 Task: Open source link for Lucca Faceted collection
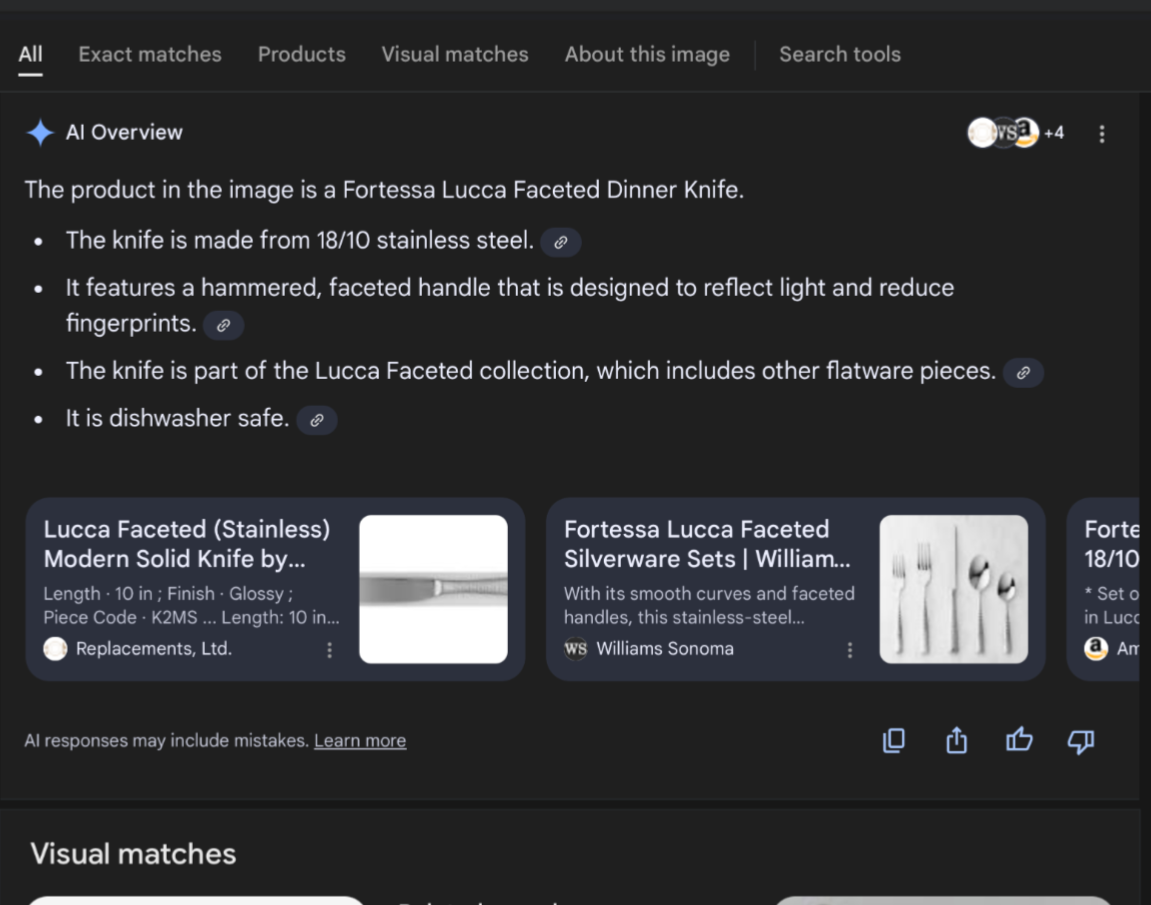click(x=1023, y=373)
